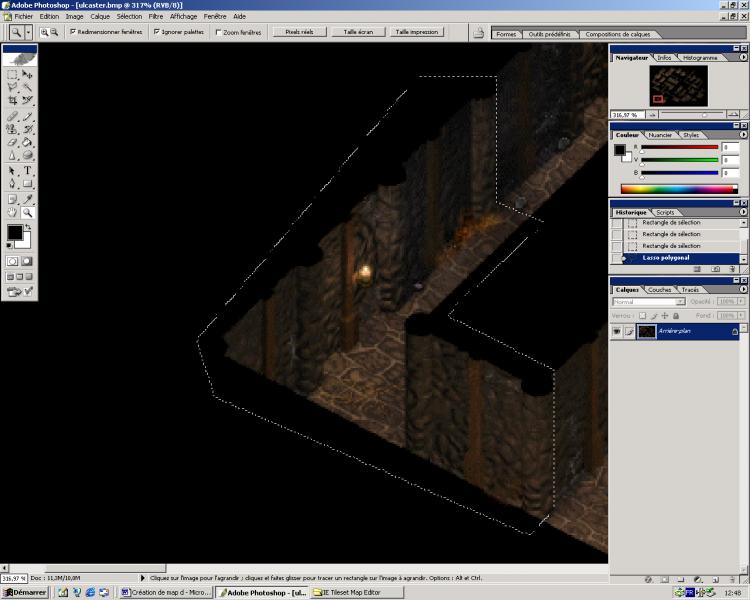The image size is (750, 600).
Task: Open IE Tileset Map Editor taskbar item
Action: 357,592
